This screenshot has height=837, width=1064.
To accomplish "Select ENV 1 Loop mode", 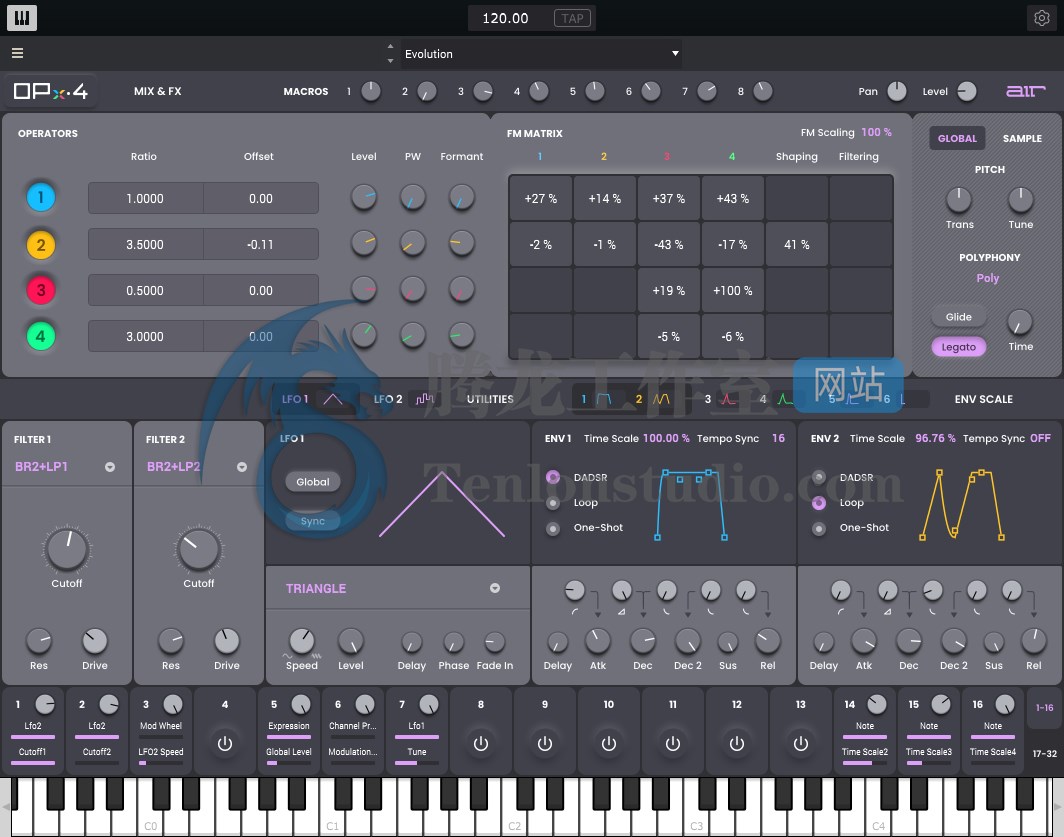I will point(553,503).
